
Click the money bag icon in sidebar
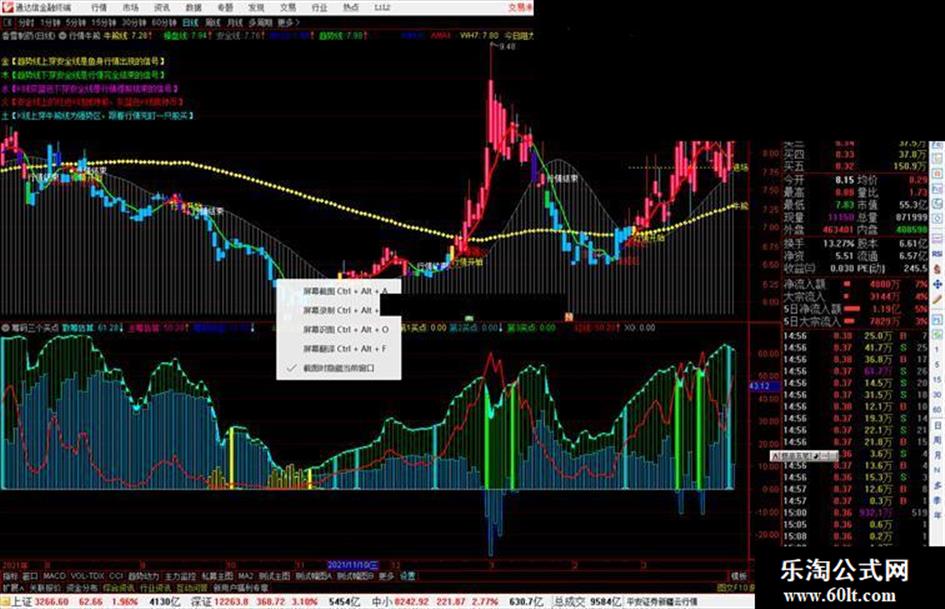coord(937,269)
